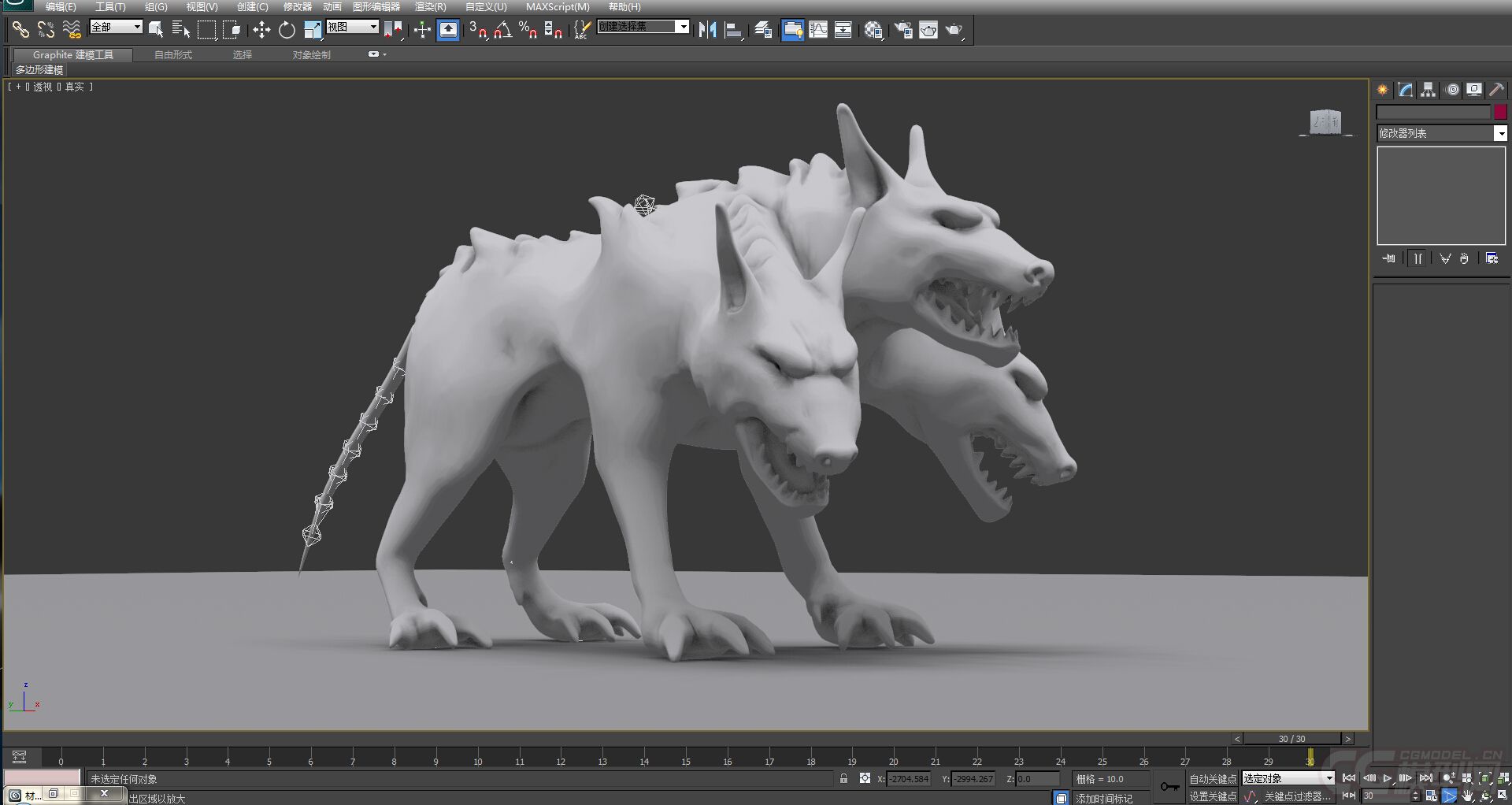1512x805 pixels.
Task: Open the Material Editor sphere icon
Action: click(873, 30)
